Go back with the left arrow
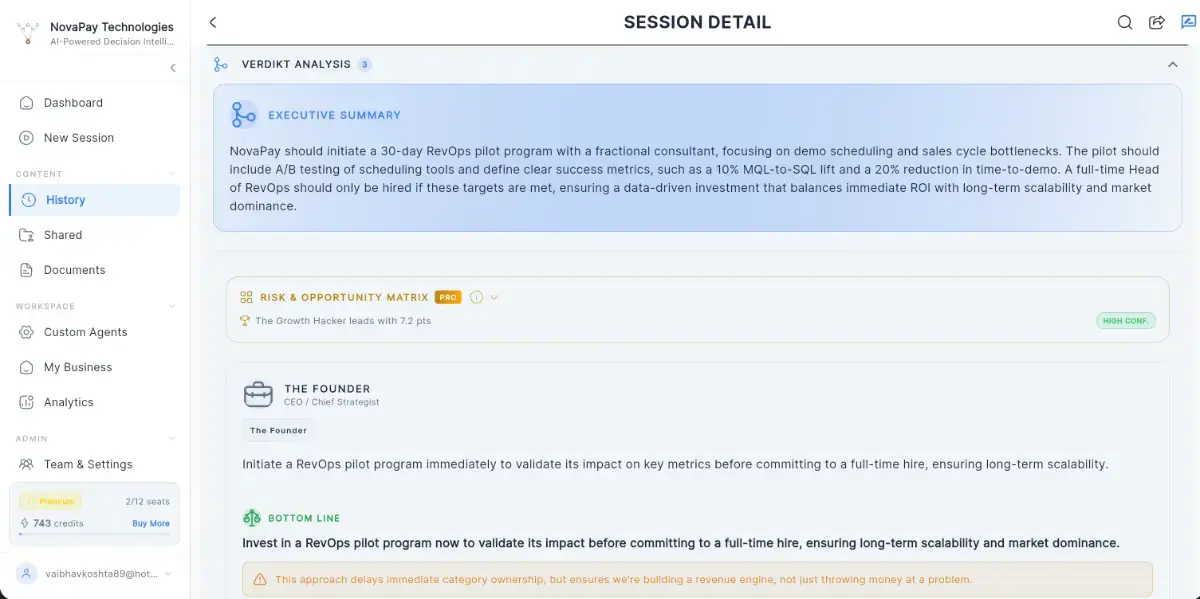 point(213,23)
